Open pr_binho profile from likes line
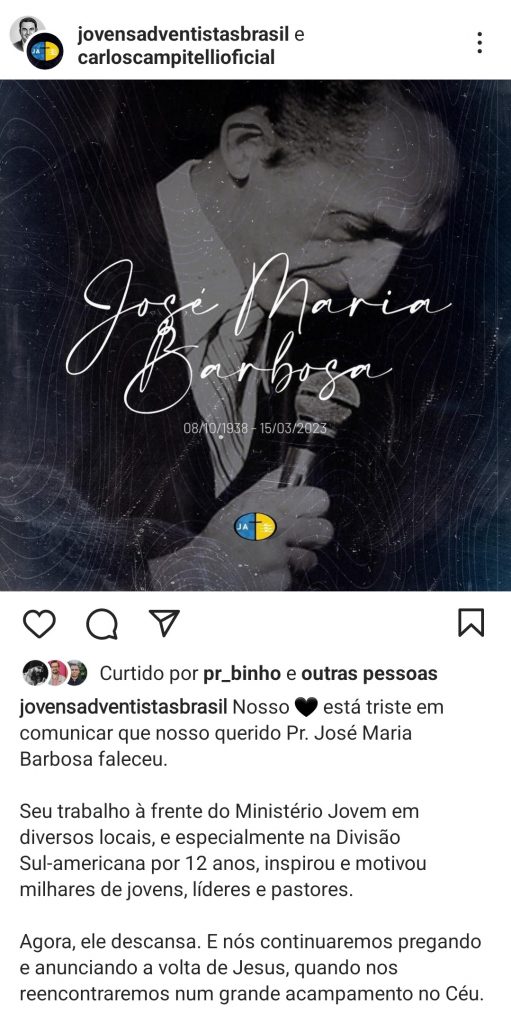This screenshot has width=511, height=1024. tap(242, 673)
